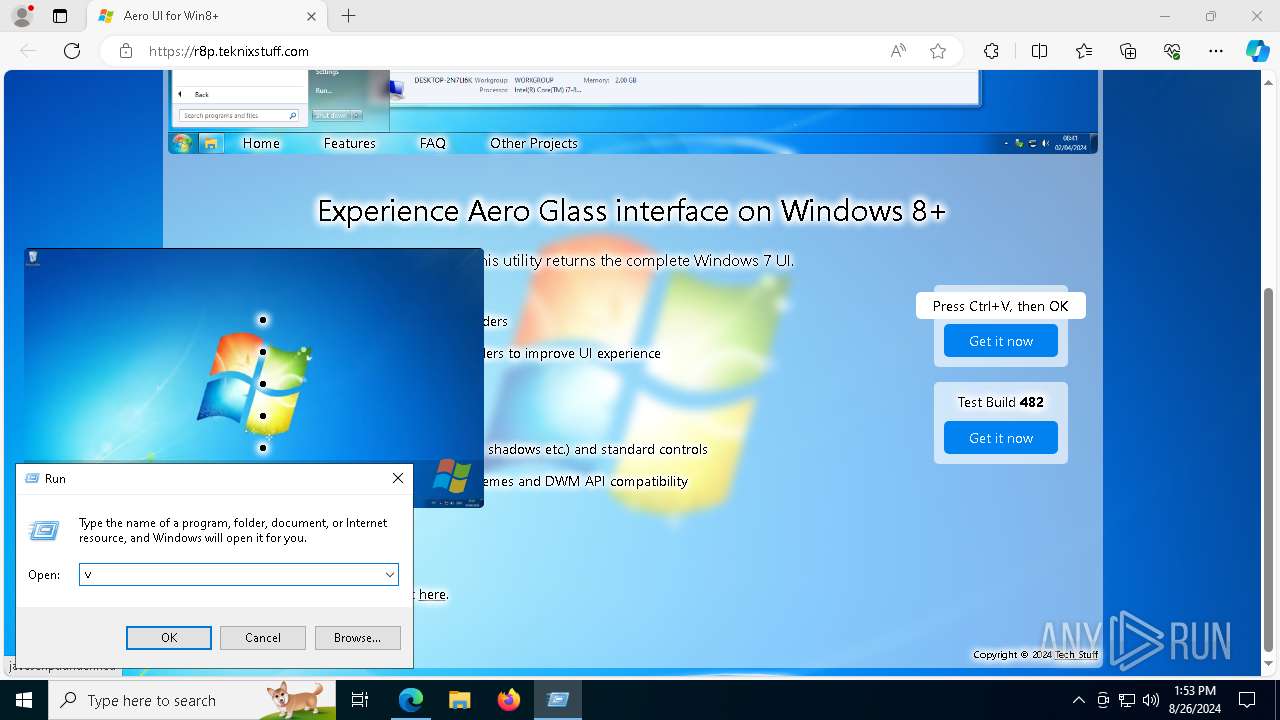
Task: Go back to the previous page
Action: [28, 51]
